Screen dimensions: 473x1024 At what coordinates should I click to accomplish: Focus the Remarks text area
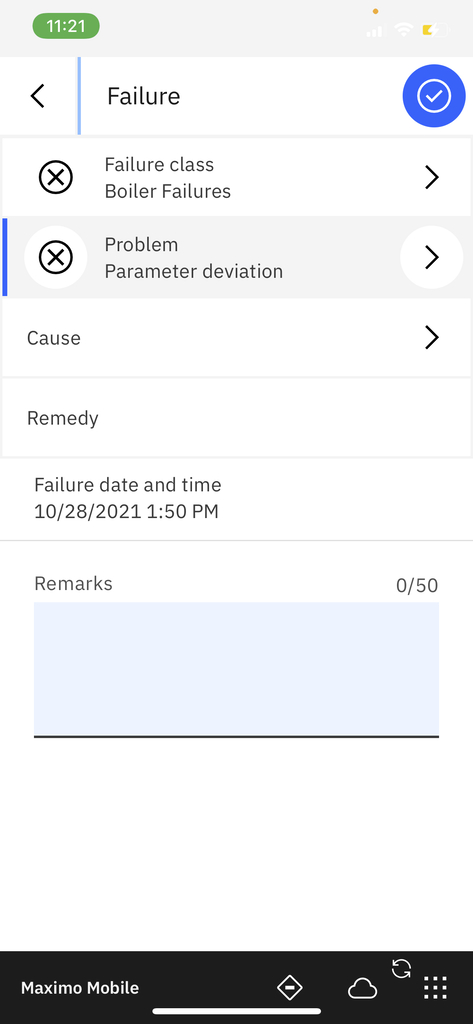236,669
